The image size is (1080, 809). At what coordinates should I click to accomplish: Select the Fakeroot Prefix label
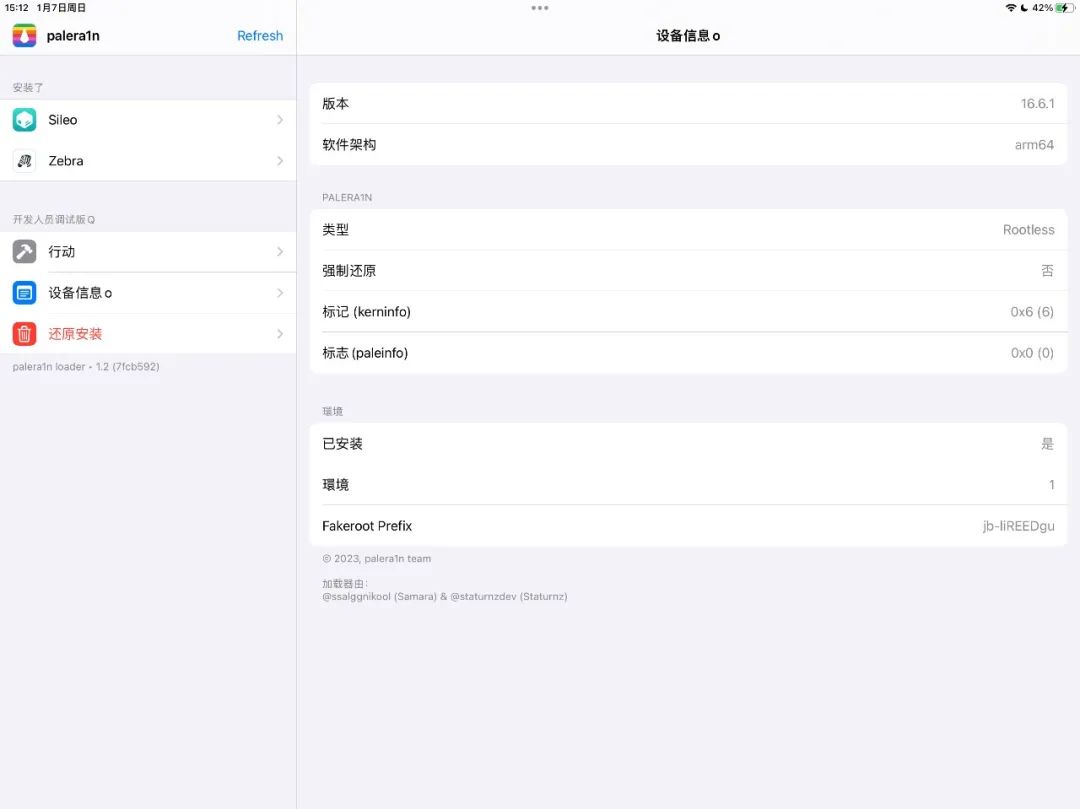tap(367, 526)
